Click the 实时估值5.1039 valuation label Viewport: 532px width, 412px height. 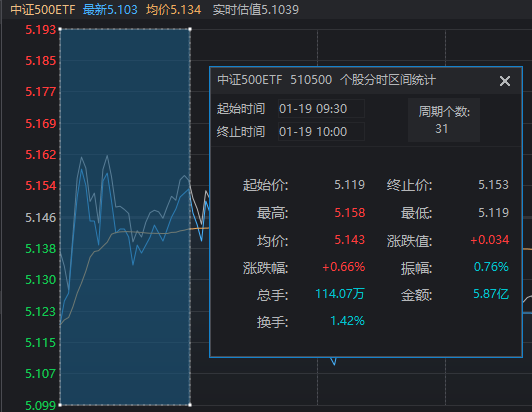(x=256, y=10)
